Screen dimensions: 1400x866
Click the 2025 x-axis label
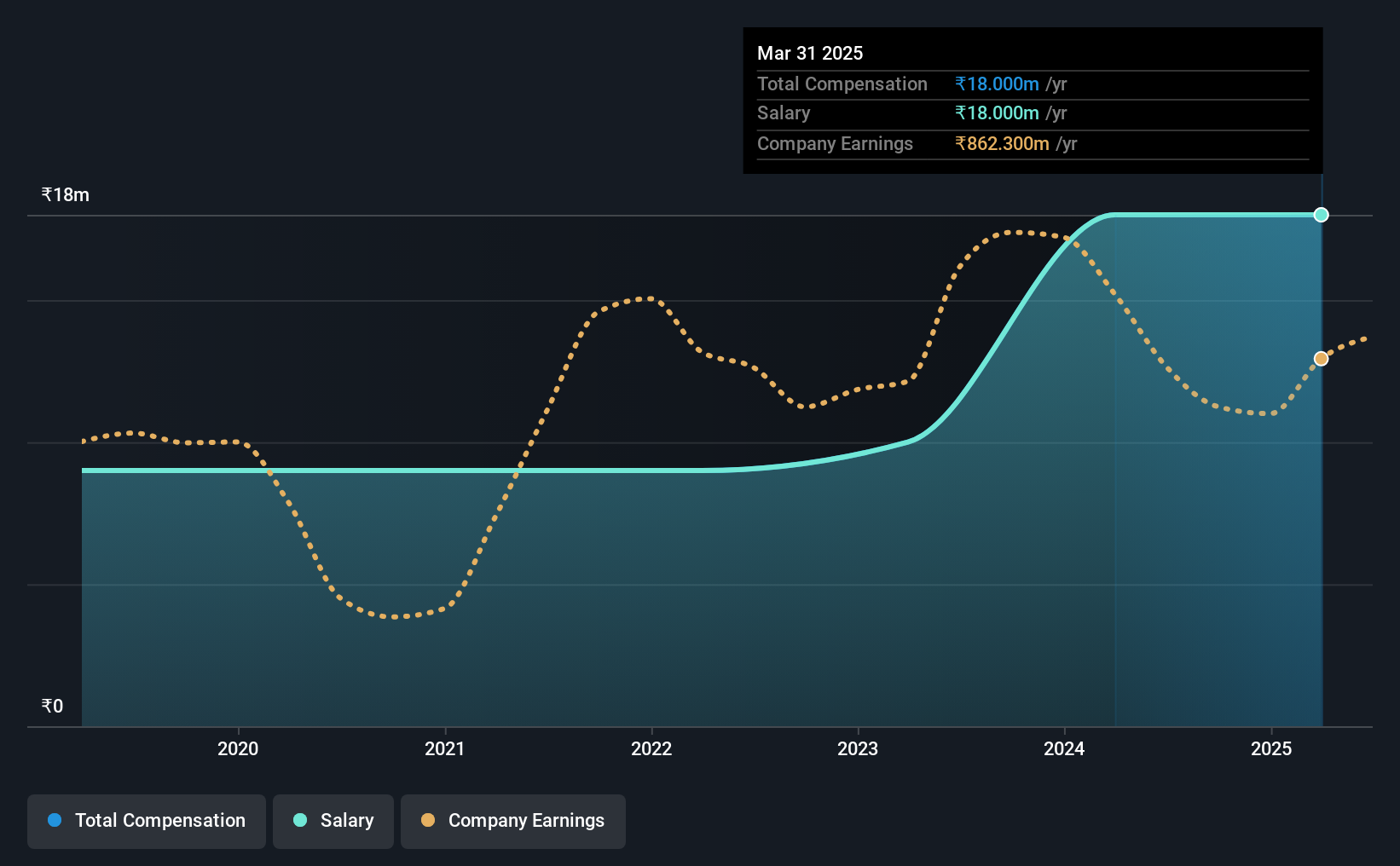click(x=1271, y=748)
